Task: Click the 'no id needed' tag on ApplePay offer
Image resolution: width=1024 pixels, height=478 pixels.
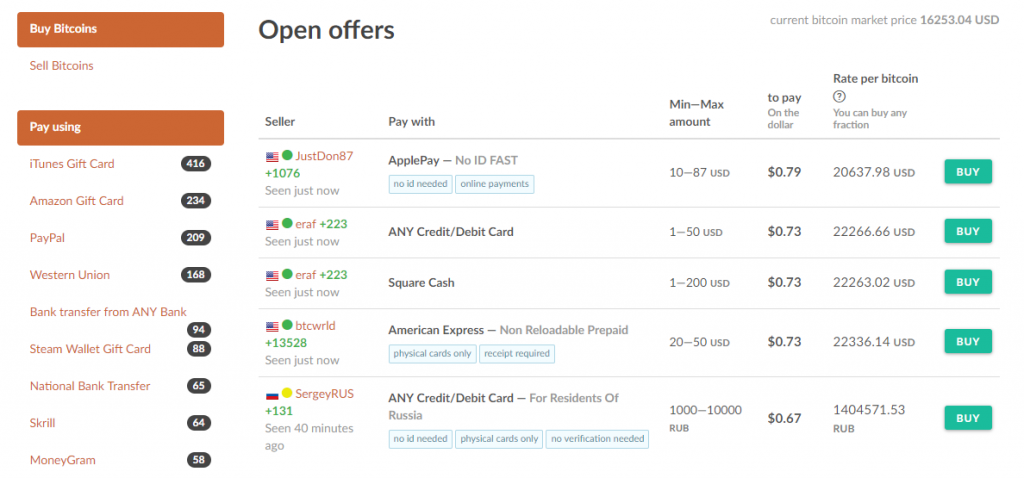Action: [421, 184]
